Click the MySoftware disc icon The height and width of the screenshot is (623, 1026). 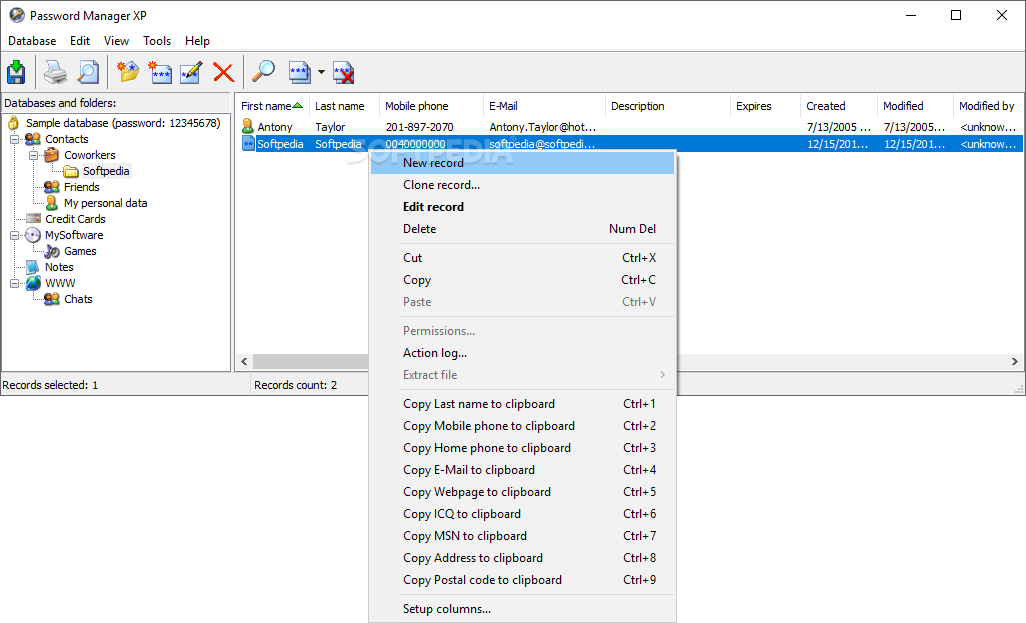(x=33, y=235)
